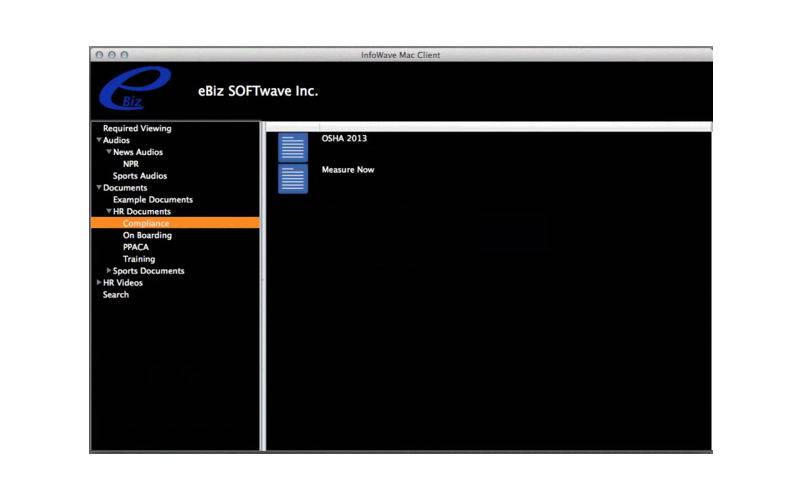Click the sidebar splitter divider bar
The image size is (800, 500).
pos(263,285)
